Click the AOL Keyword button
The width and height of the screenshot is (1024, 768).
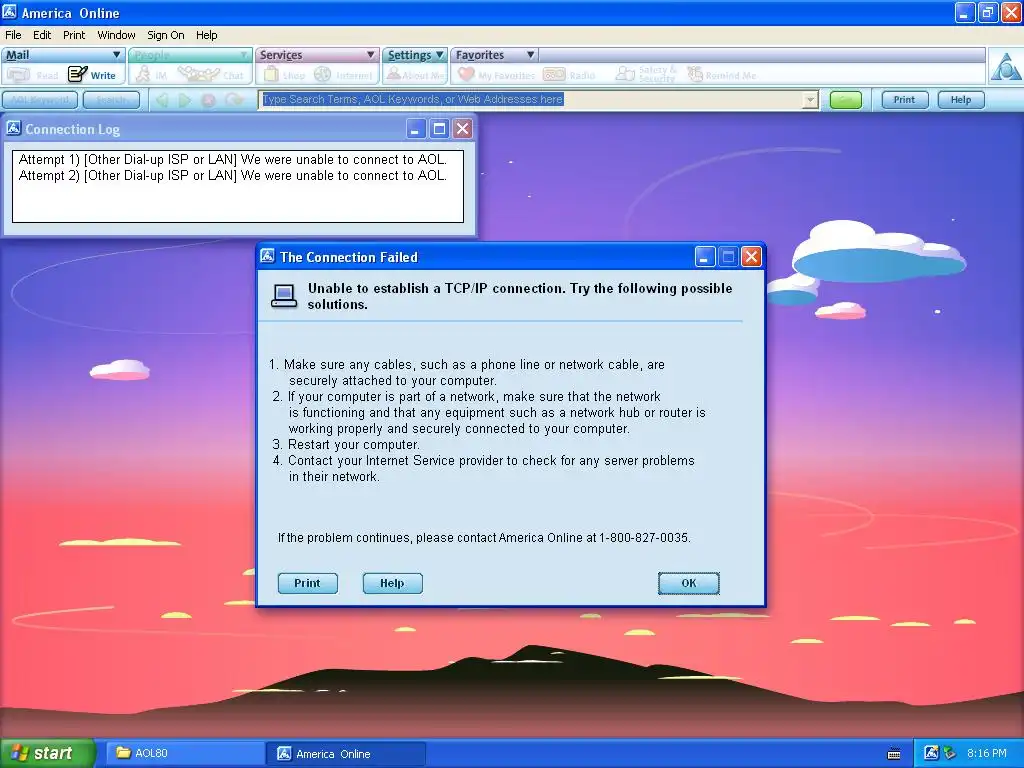pos(40,100)
